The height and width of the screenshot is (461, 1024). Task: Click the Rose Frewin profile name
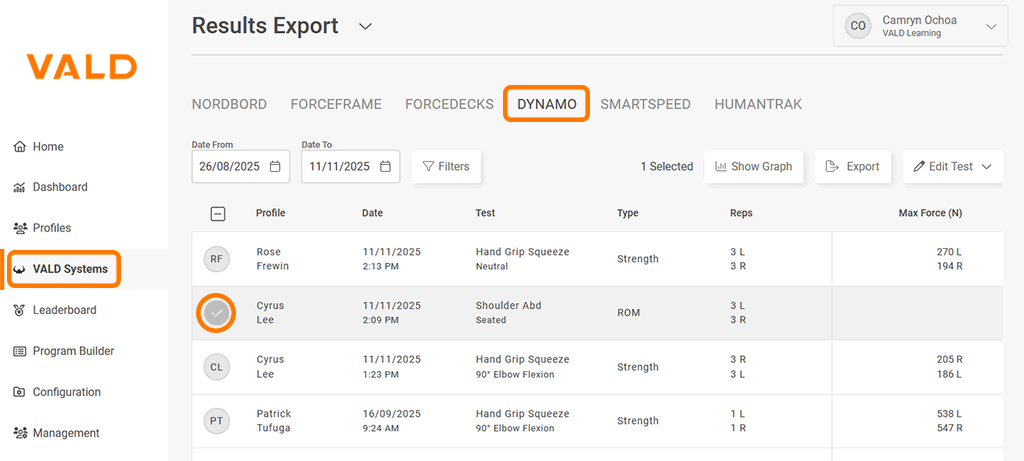(x=272, y=259)
